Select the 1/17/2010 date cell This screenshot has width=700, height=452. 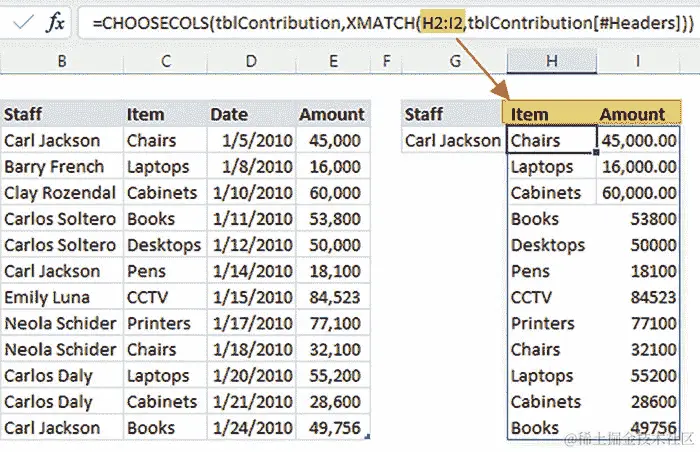point(251,323)
